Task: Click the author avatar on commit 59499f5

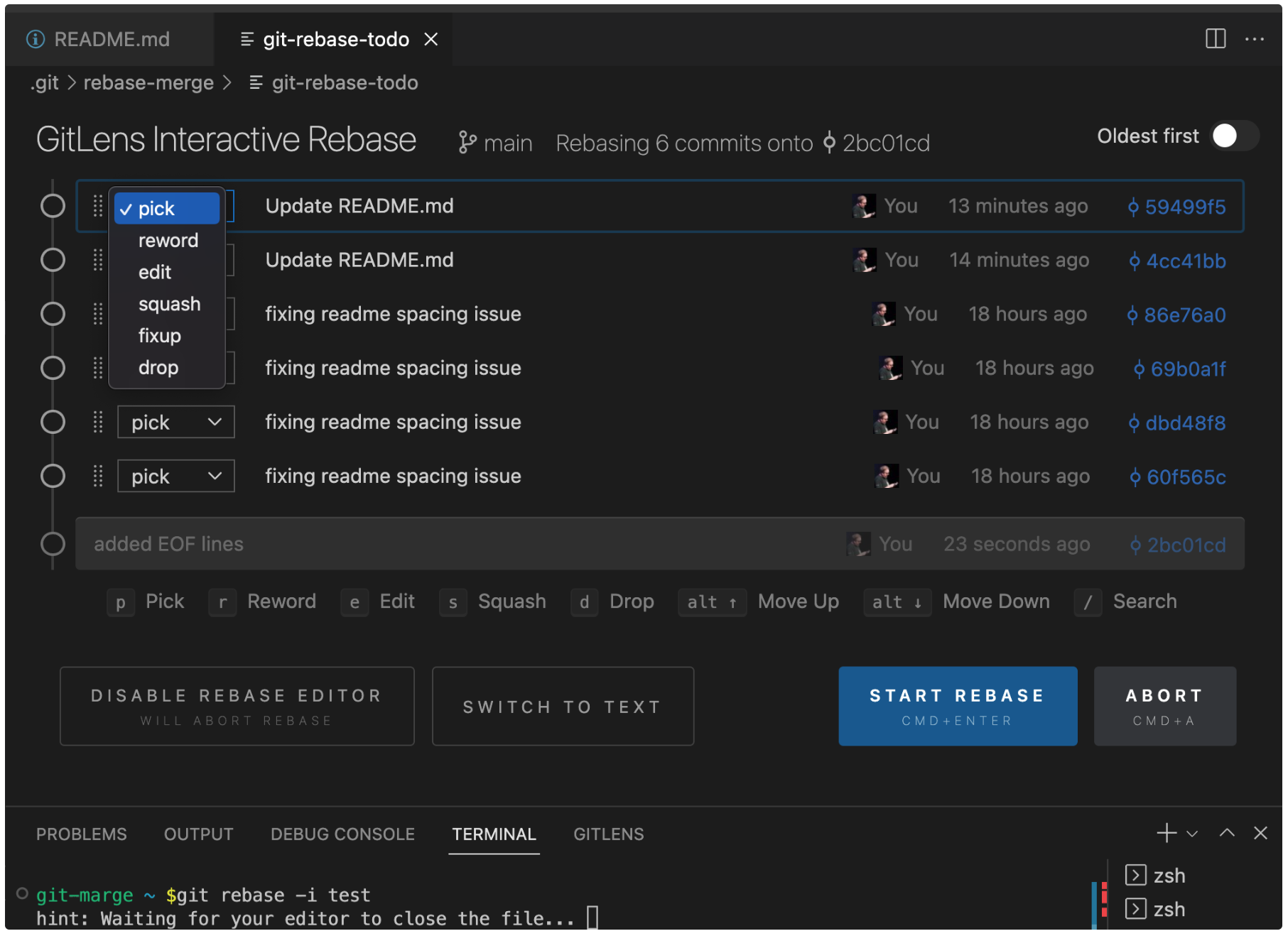Action: pos(863,206)
